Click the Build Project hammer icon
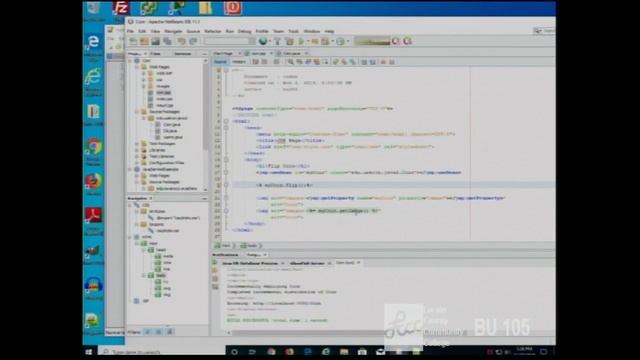 pyautogui.click(x=278, y=41)
